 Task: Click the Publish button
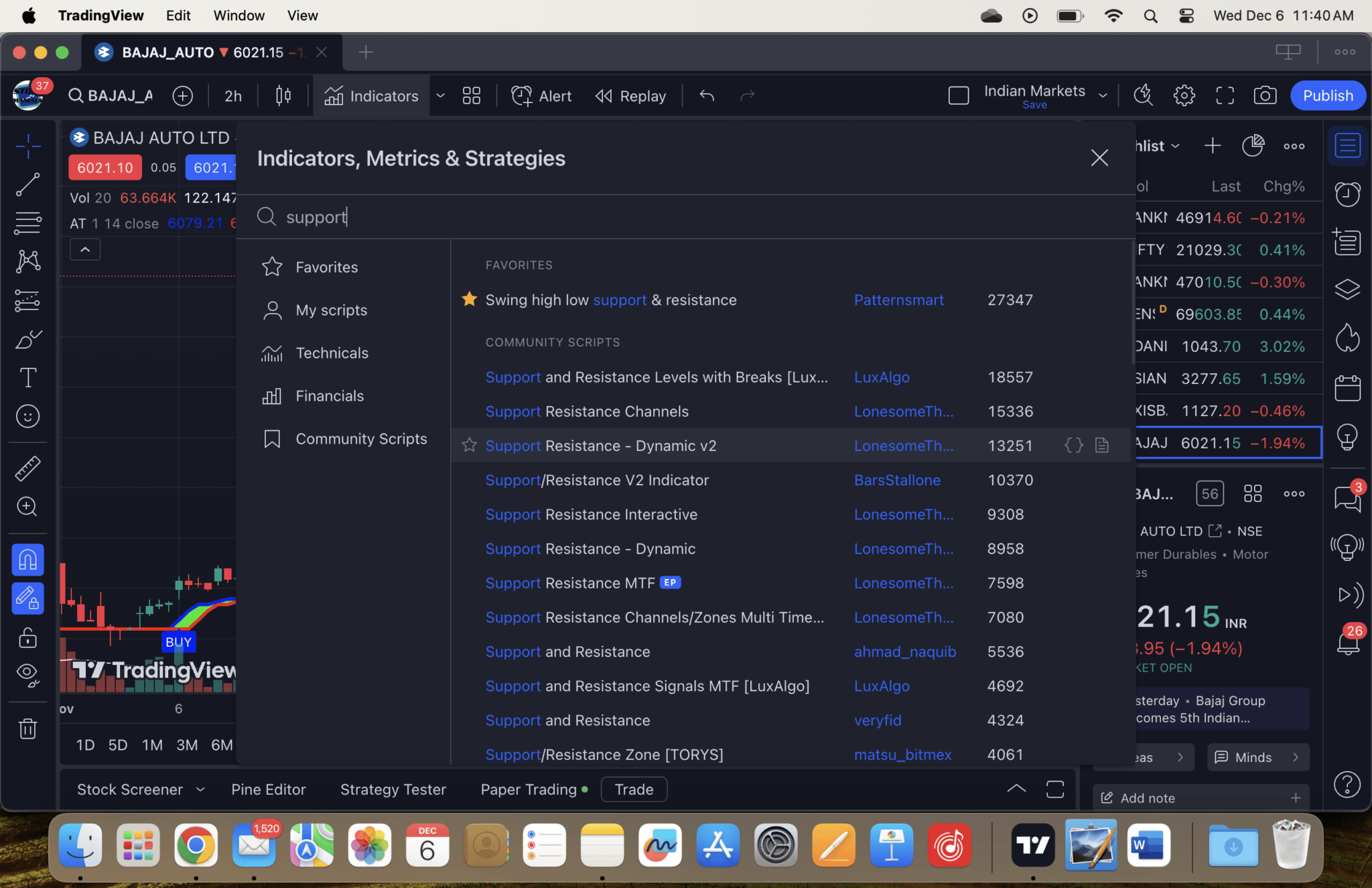click(x=1327, y=96)
